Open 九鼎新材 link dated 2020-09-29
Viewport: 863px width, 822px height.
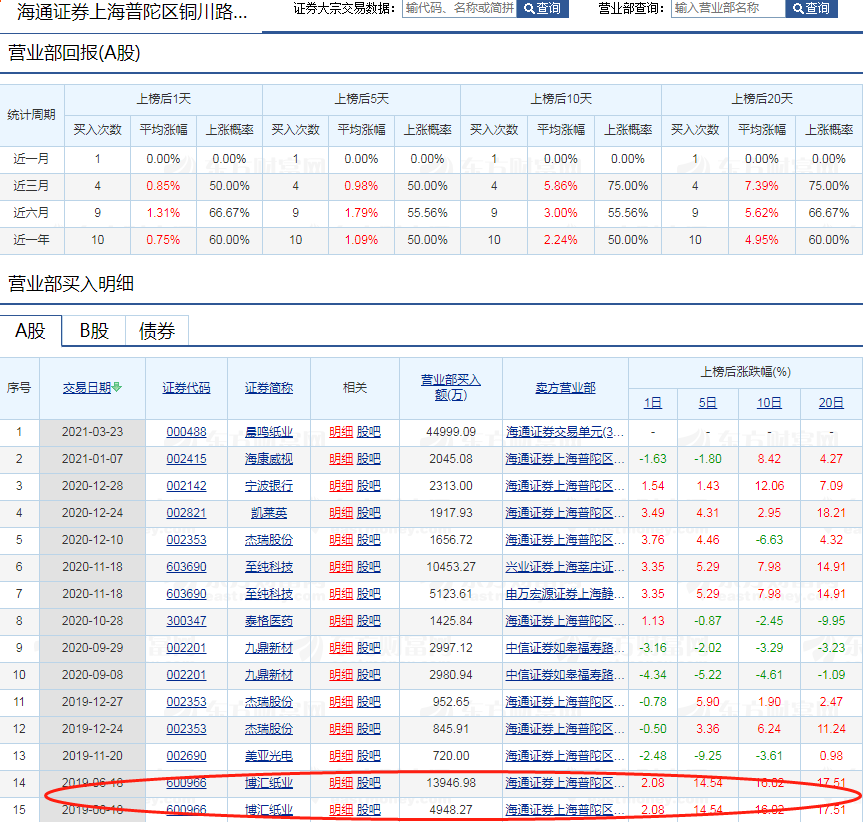pos(269,648)
